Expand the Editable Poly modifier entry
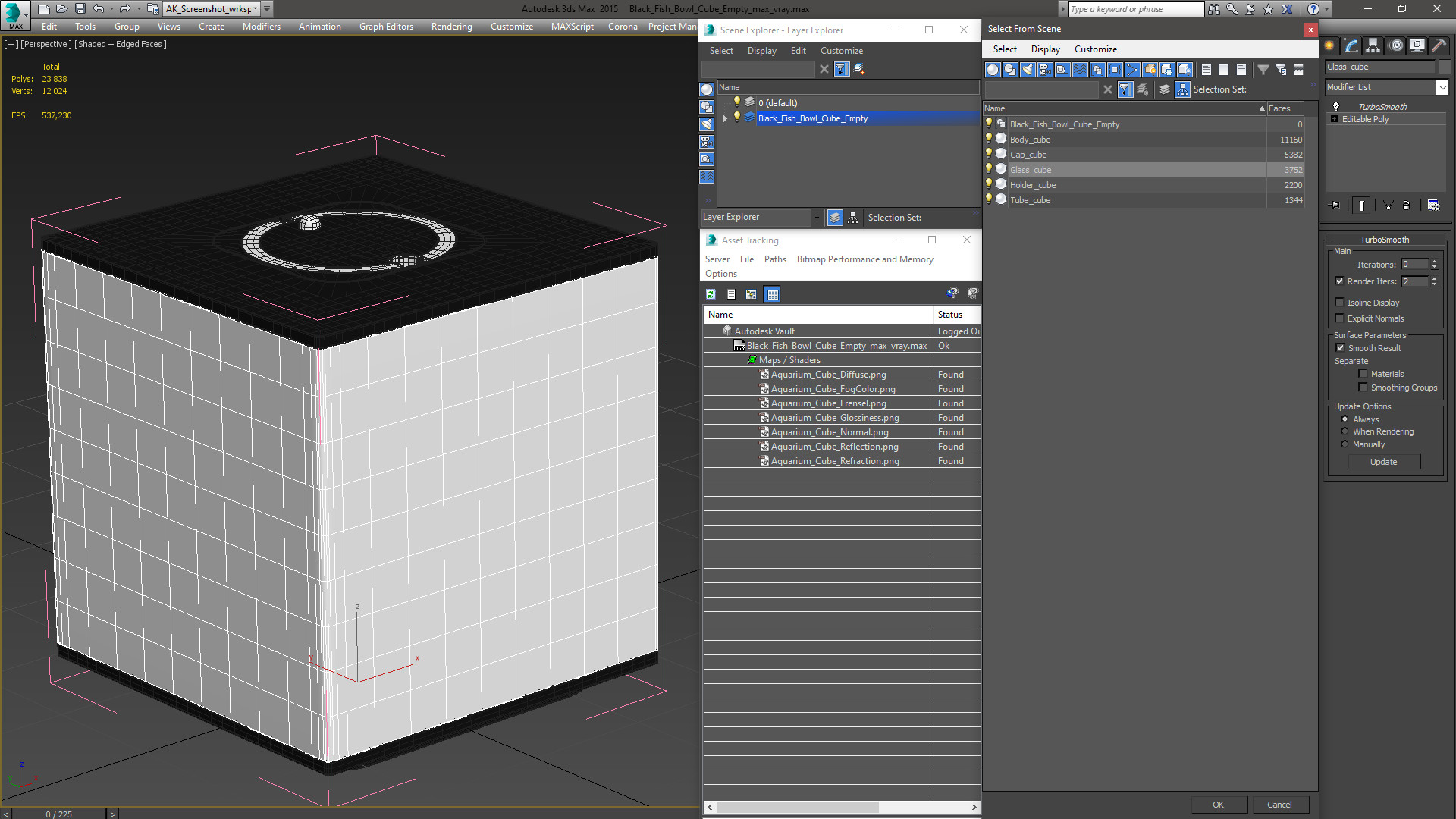This screenshot has height=819, width=1456. point(1335,119)
